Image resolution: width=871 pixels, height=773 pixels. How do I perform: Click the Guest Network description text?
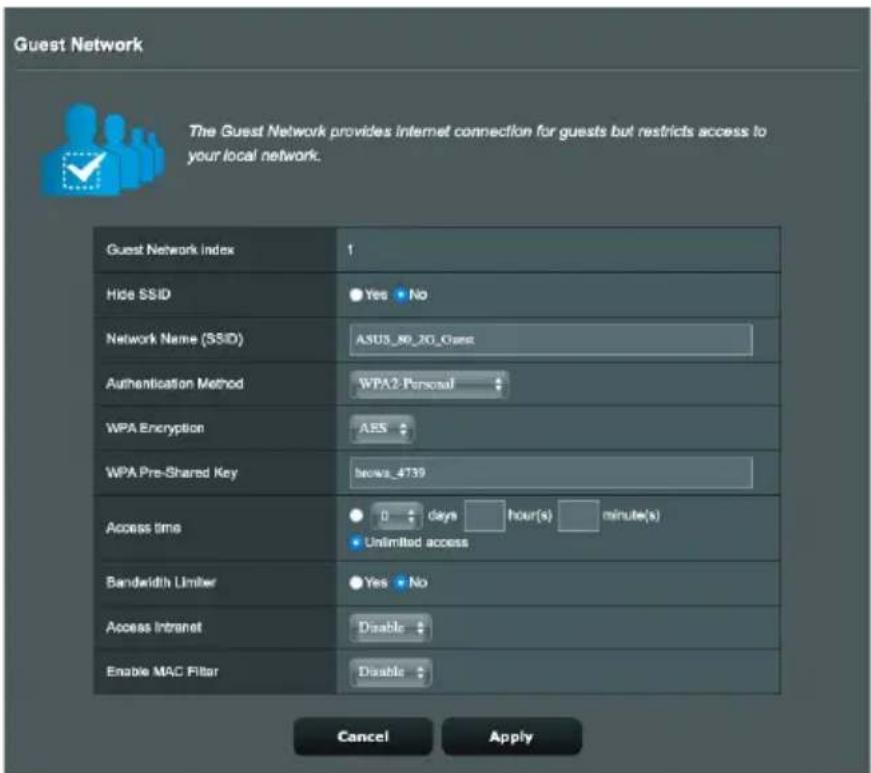(477, 143)
